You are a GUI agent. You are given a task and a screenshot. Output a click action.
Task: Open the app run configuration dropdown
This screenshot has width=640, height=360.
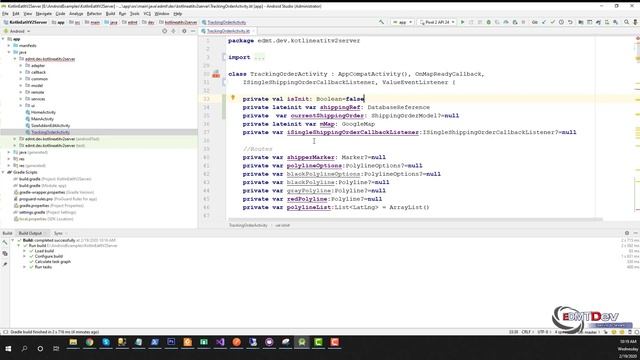coord(402,22)
